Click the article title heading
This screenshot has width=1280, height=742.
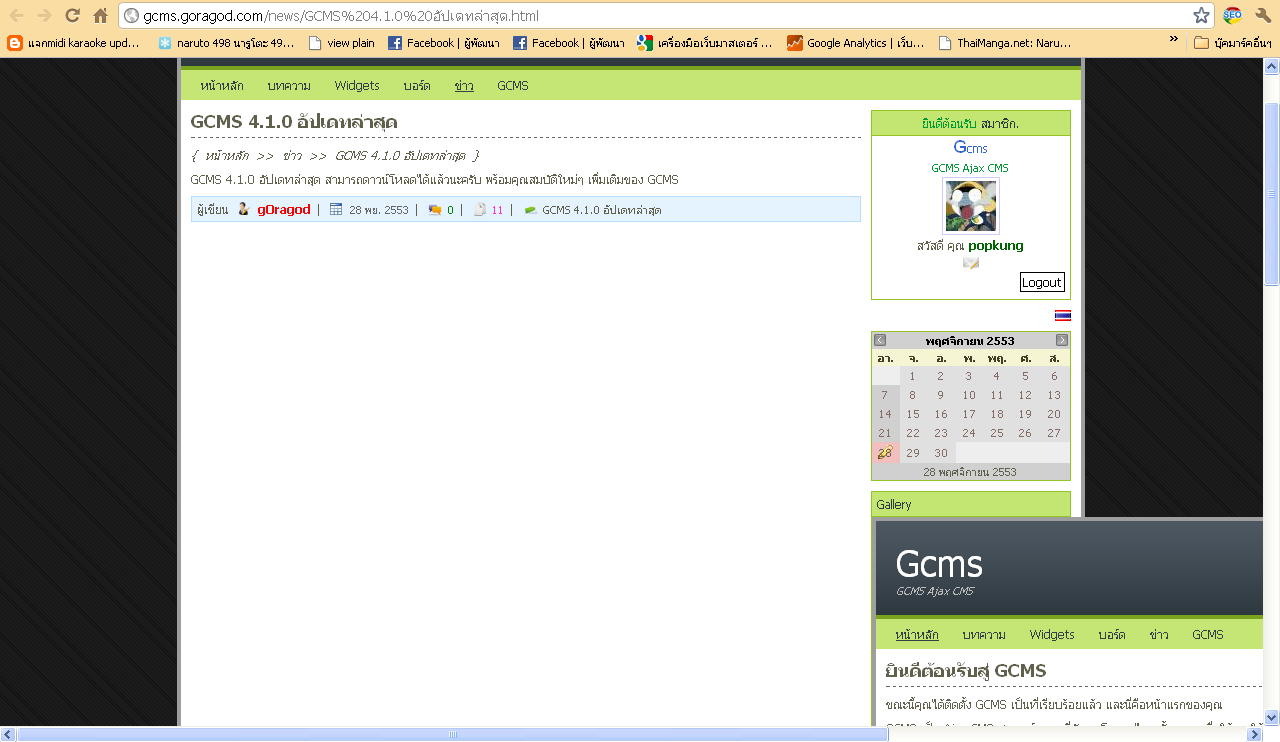(x=294, y=122)
